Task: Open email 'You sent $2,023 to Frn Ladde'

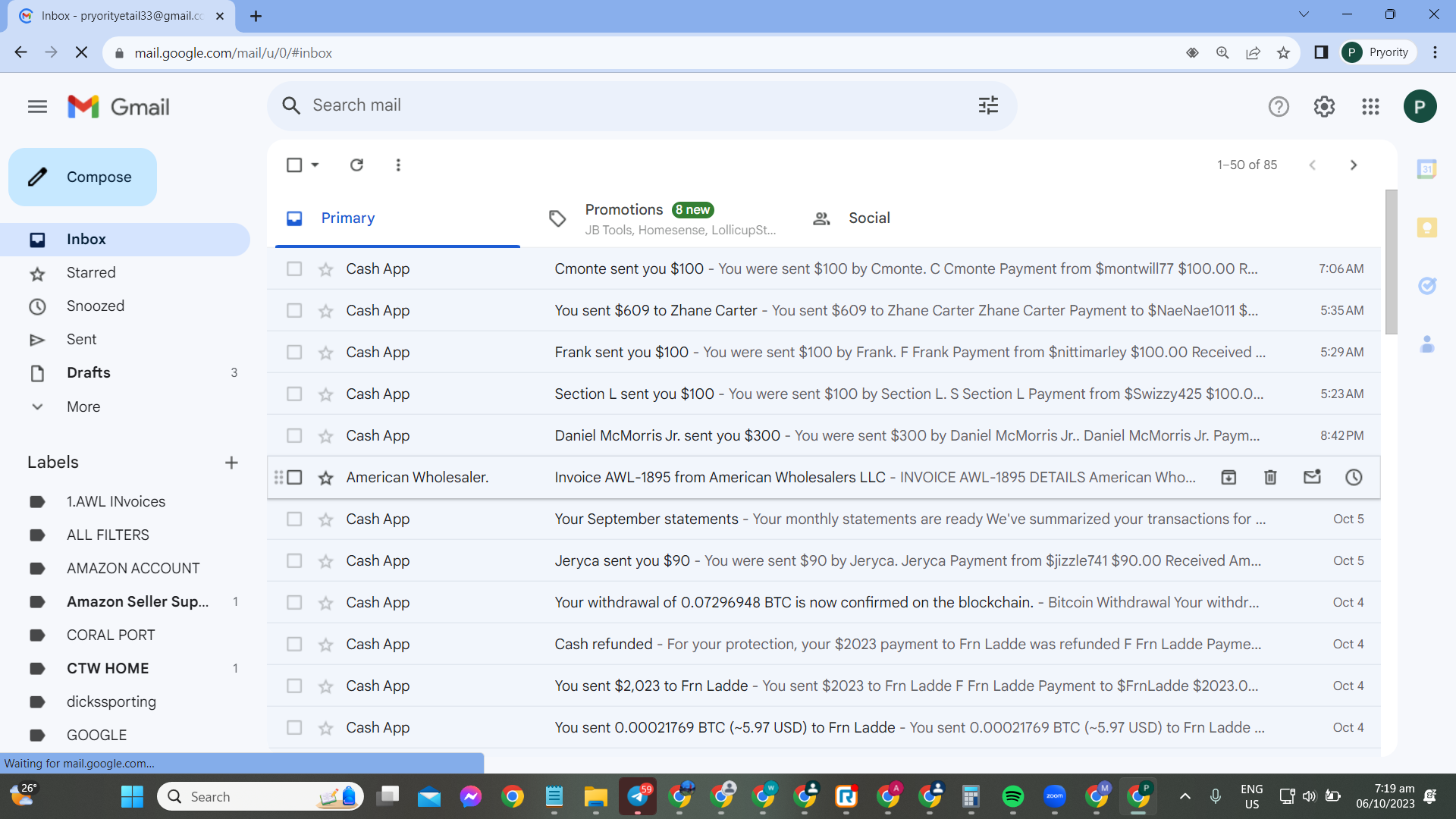Action: point(824,686)
